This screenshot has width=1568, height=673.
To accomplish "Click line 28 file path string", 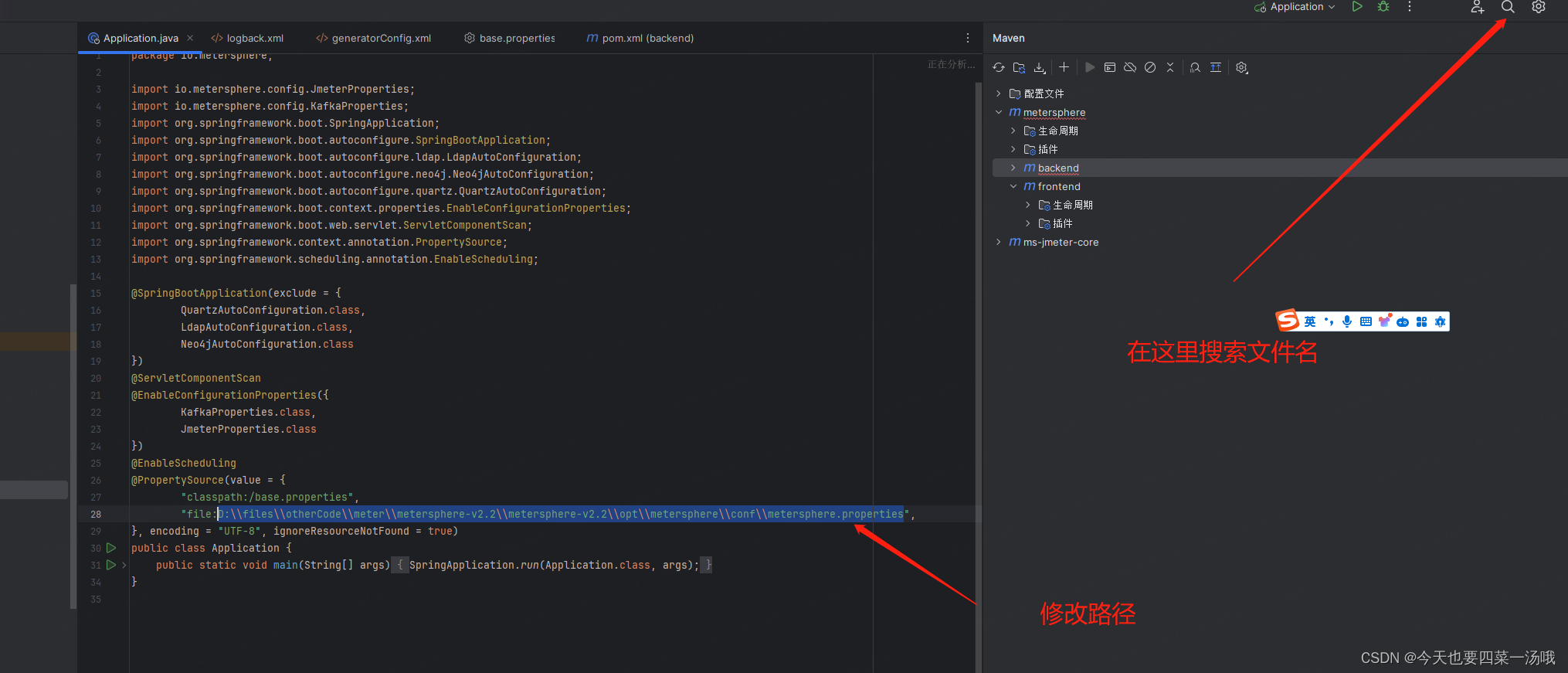I will 545,514.
